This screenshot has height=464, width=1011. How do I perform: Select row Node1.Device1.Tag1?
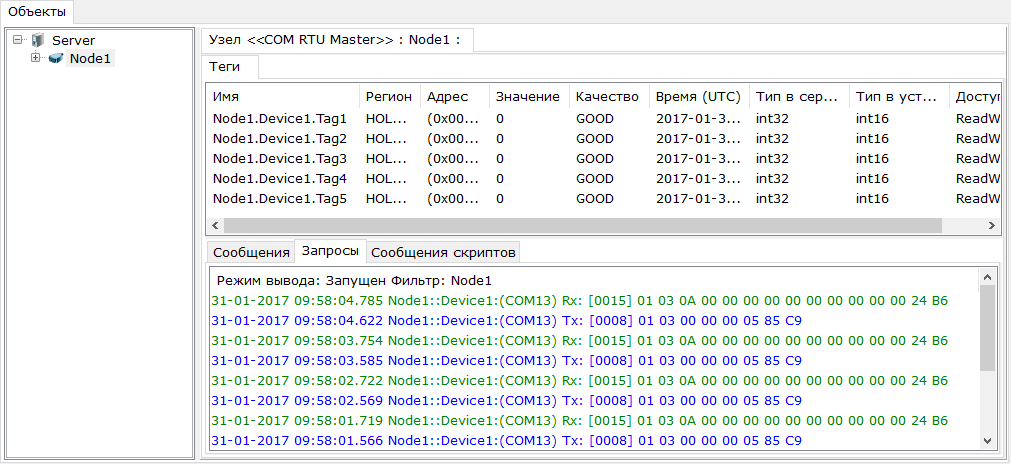pos(280,118)
